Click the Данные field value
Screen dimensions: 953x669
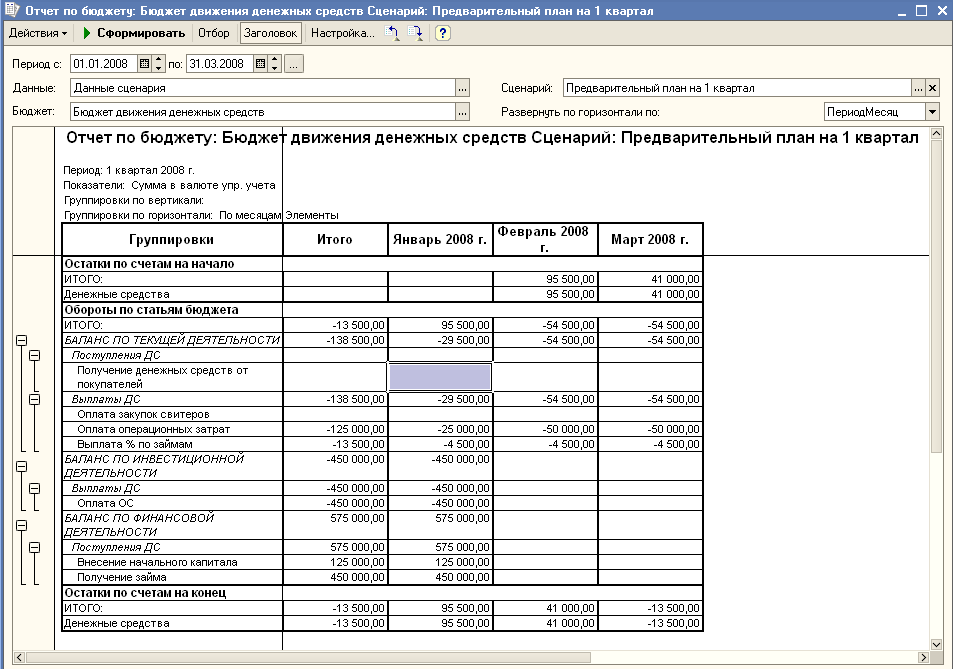click(263, 88)
